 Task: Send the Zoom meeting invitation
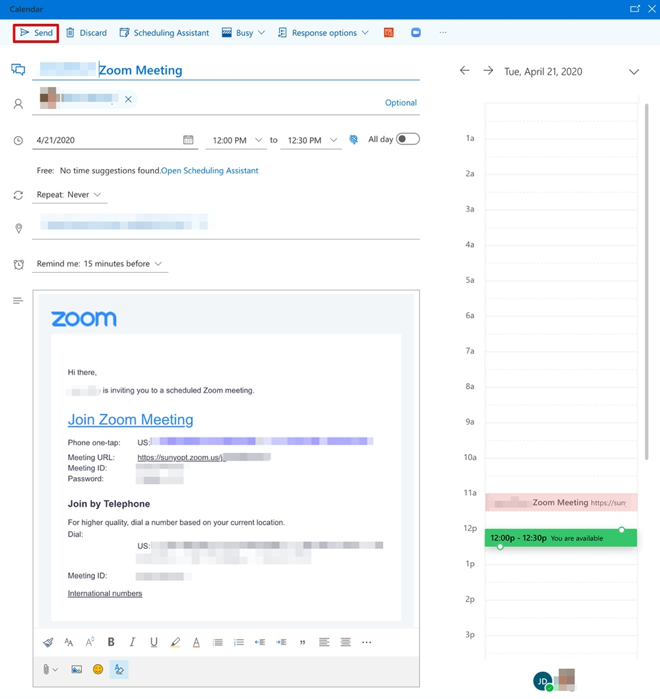[36, 33]
